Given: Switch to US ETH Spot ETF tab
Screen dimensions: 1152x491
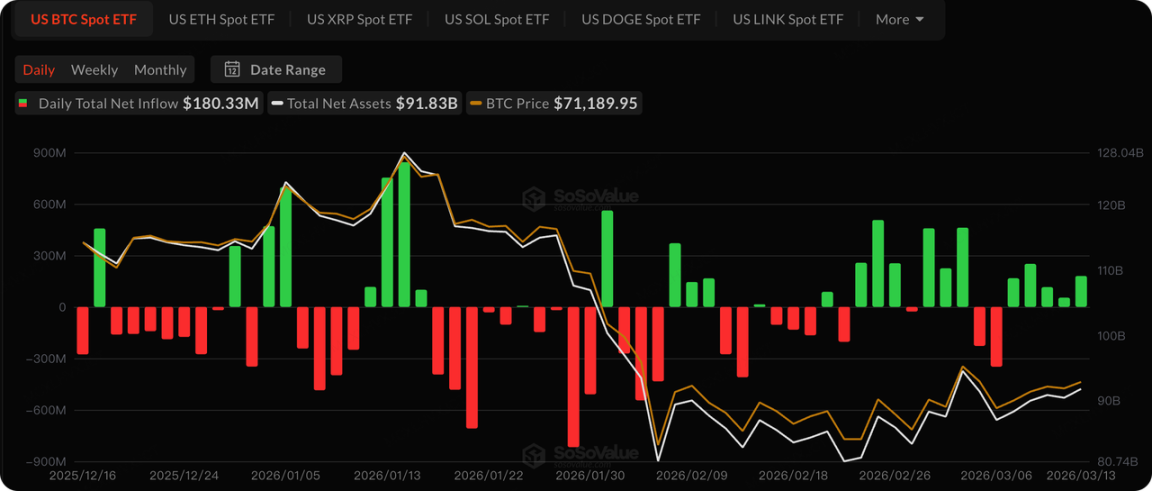Looking at the screenshot, I should pyautogui.click(x=221, y=19).
